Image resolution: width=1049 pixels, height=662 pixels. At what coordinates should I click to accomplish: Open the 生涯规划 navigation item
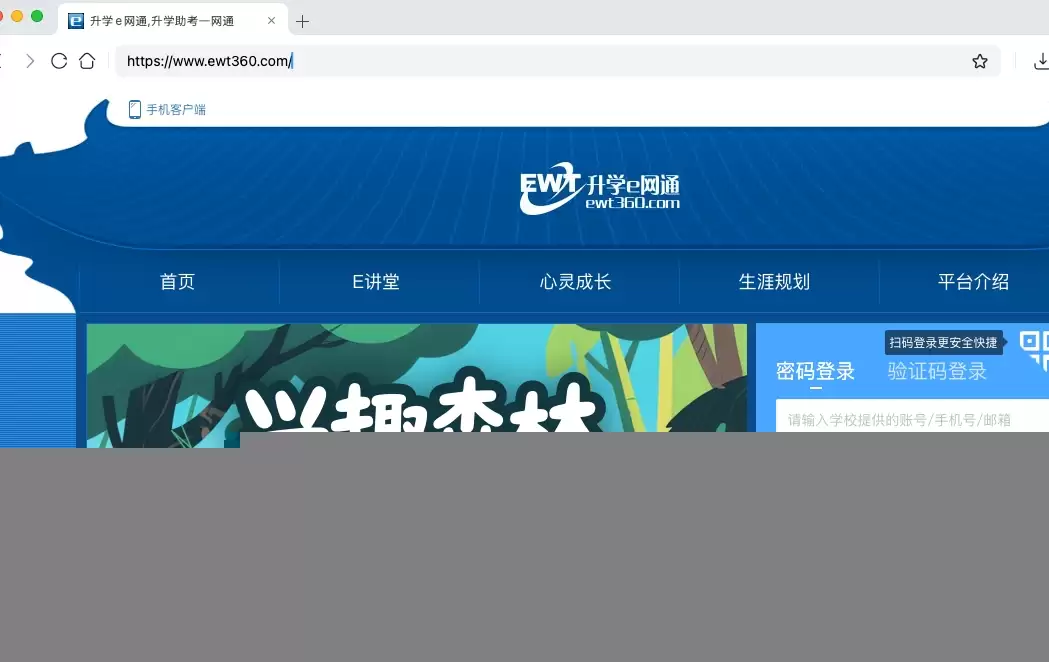pyautogui.click(x=774, y=282)
